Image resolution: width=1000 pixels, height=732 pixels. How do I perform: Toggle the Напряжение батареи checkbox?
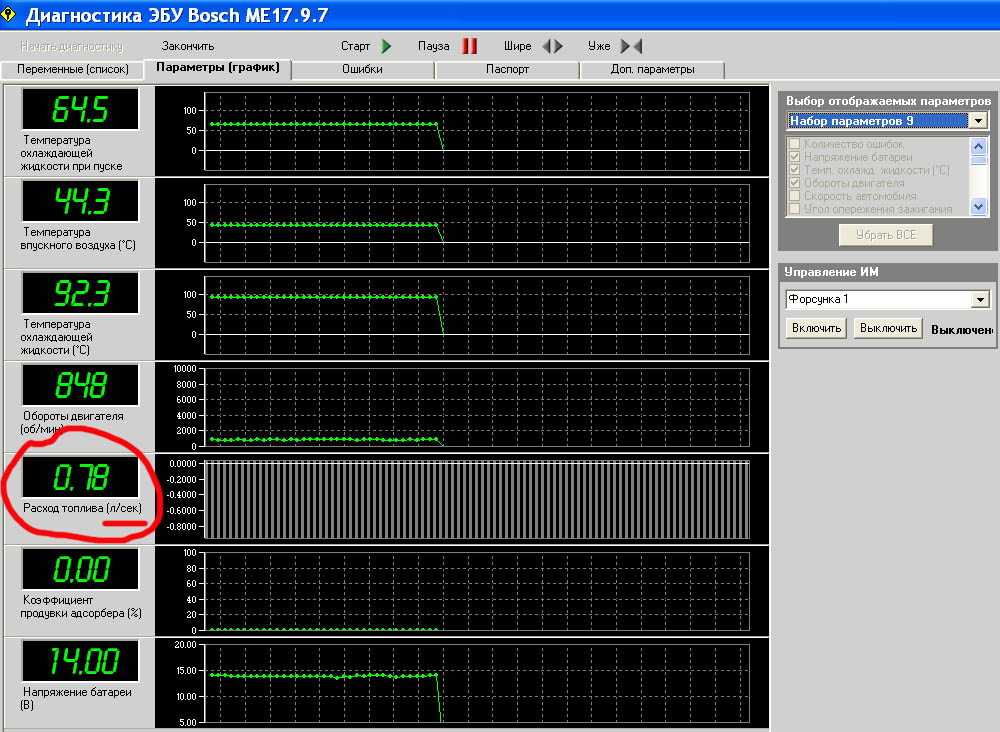795,157
